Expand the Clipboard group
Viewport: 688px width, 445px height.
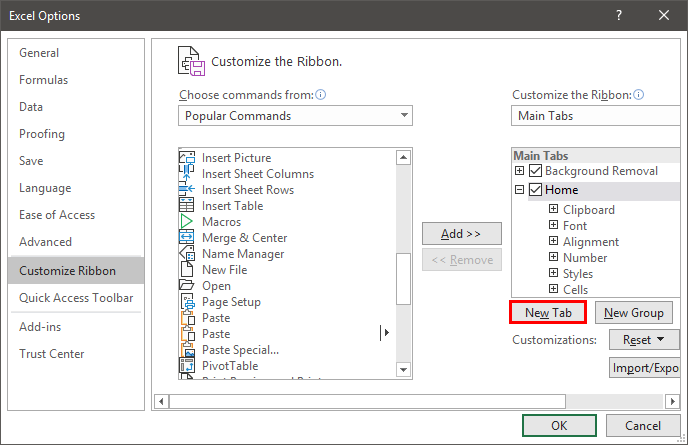tap(554, 208)
